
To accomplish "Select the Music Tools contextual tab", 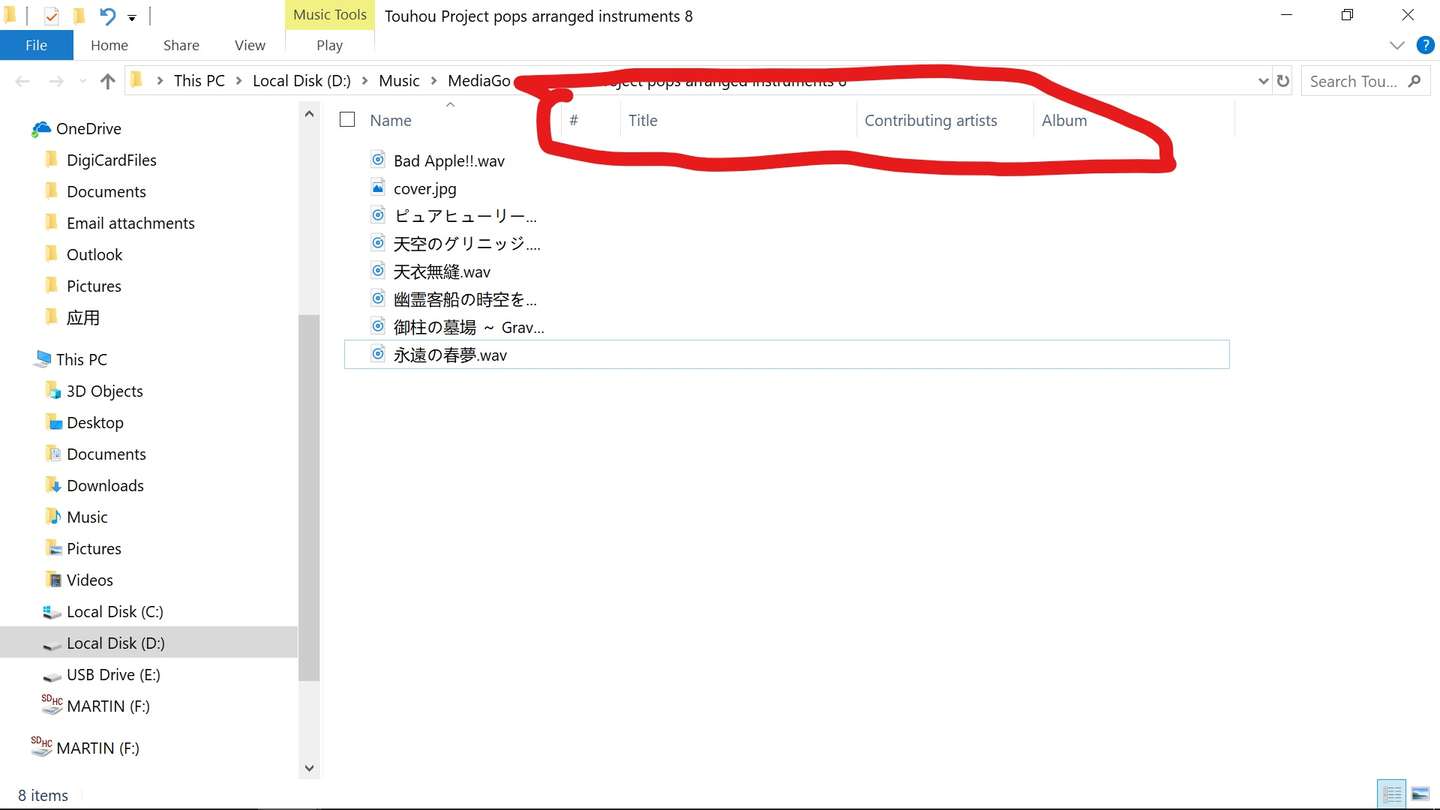I will (x=330, y=15).
